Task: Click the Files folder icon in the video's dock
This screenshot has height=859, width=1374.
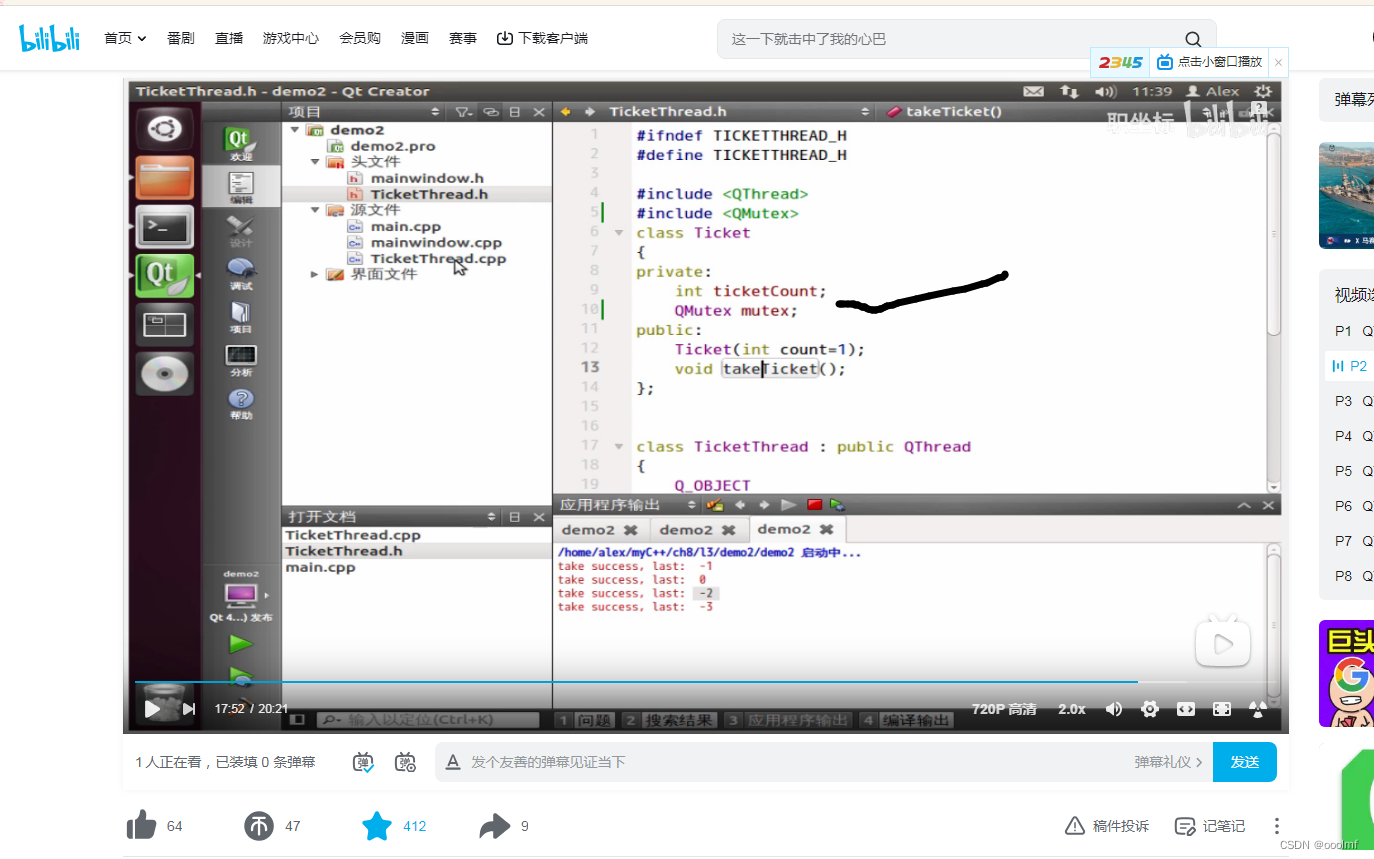Action: point(164,177)
